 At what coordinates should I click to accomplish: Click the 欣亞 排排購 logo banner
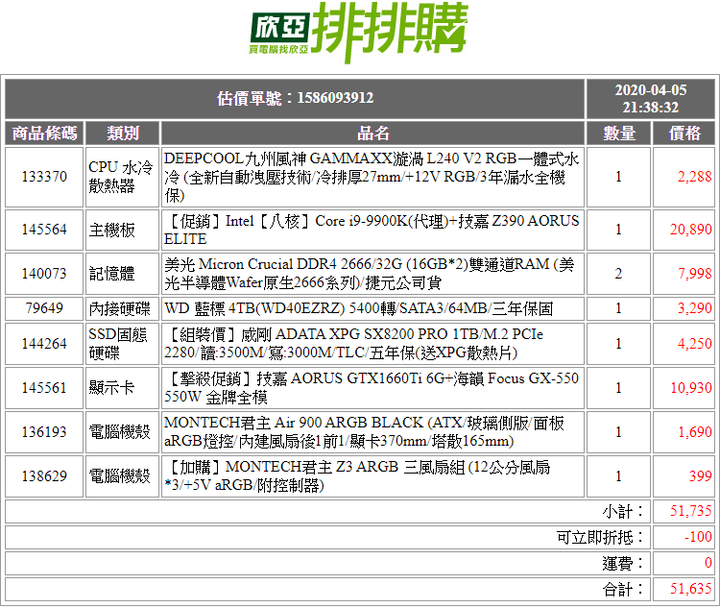pos(359,32)
